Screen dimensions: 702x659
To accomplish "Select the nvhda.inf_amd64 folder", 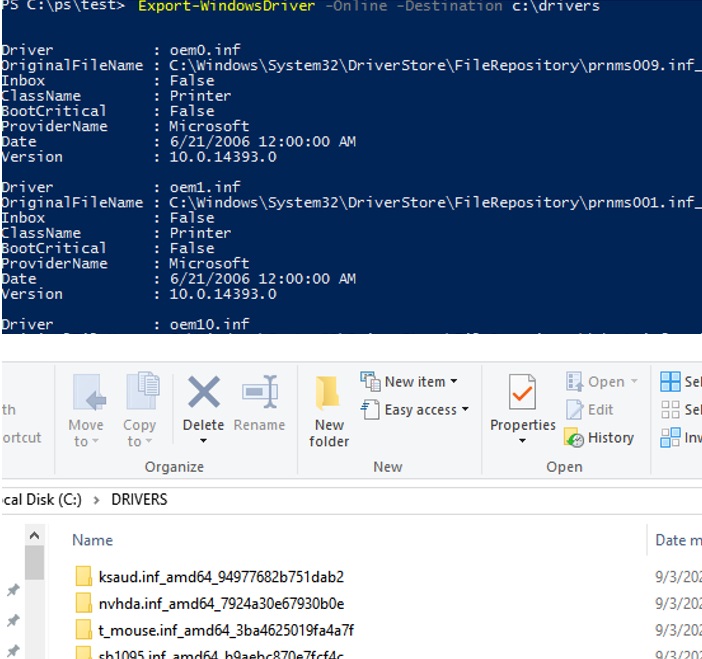I will (221, 604).
